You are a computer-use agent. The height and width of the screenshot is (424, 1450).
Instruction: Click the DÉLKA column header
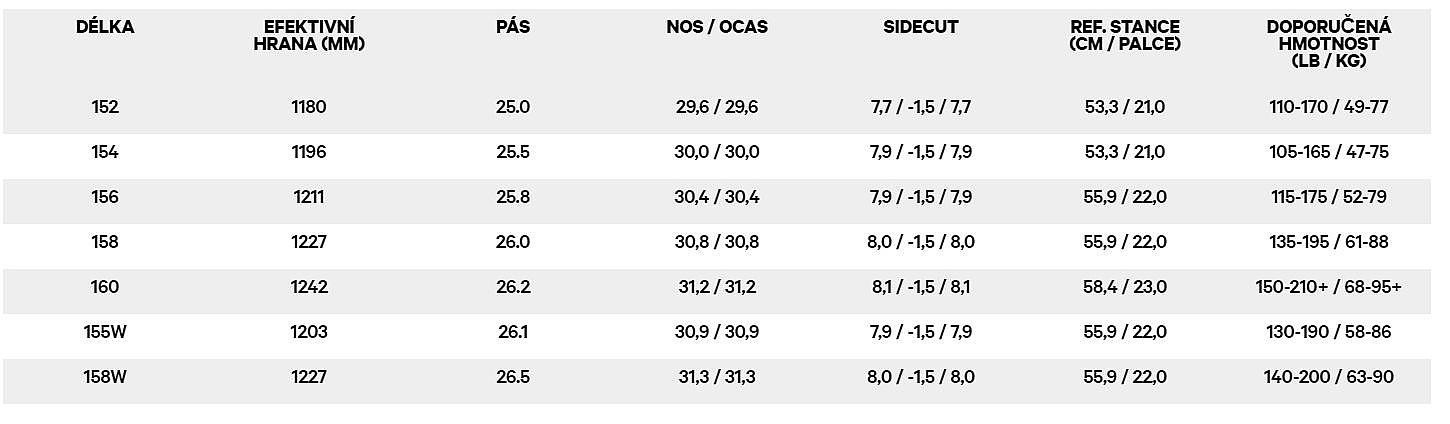(x=105, y=27)
